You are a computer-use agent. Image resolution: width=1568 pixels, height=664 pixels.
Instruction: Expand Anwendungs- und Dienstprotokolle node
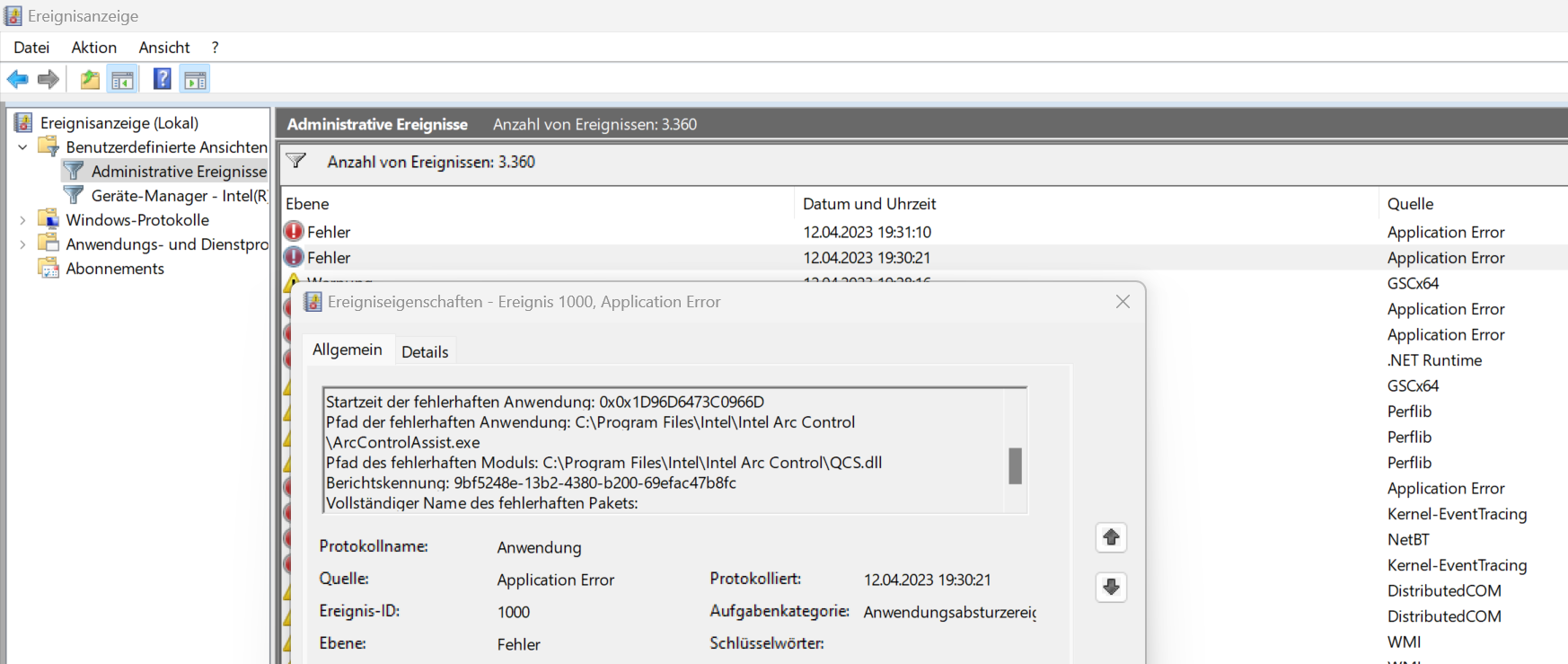click(22, 244)
